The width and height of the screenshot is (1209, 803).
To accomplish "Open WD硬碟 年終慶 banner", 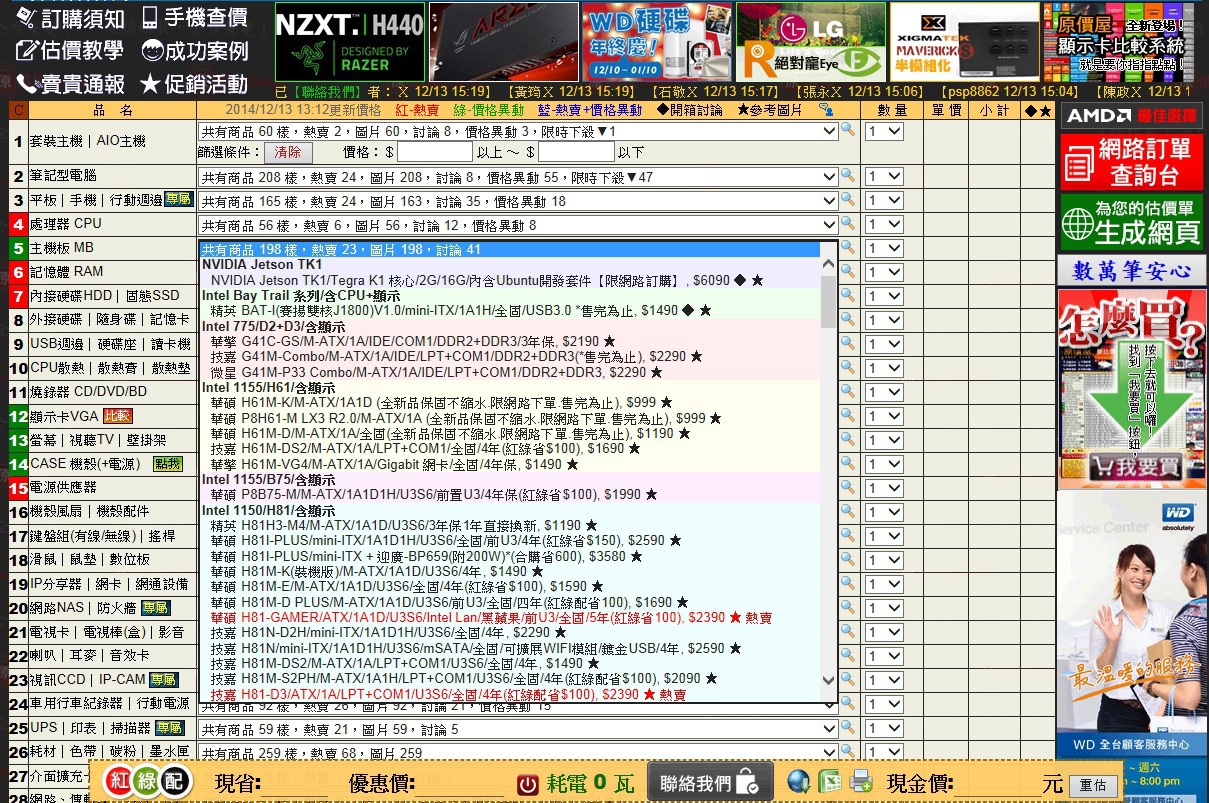I will (x=657, y=42).
